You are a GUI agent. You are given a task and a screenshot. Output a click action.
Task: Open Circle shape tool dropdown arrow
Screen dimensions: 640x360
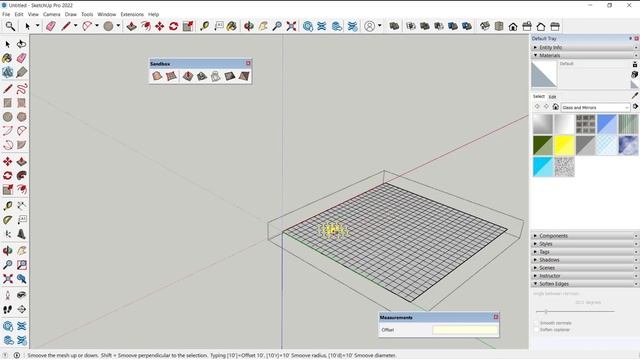tap(118, 26)
